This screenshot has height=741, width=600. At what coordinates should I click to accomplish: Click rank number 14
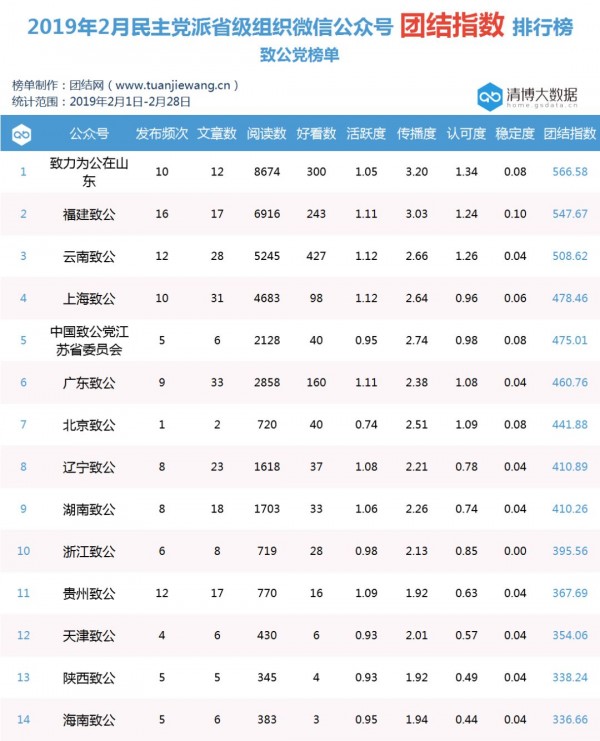click(23, 719)
